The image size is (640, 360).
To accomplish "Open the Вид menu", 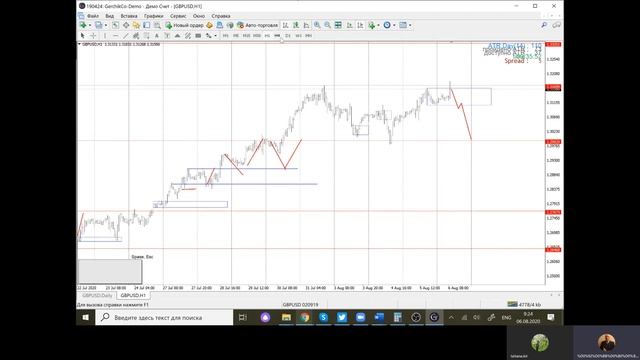I will coord(109,16).
